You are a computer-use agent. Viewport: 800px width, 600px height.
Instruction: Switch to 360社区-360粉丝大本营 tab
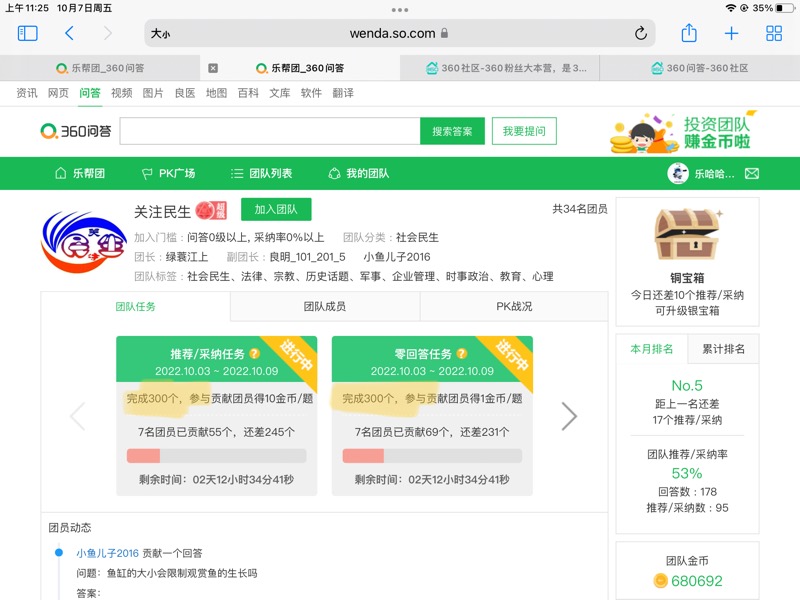pos(499,68)
